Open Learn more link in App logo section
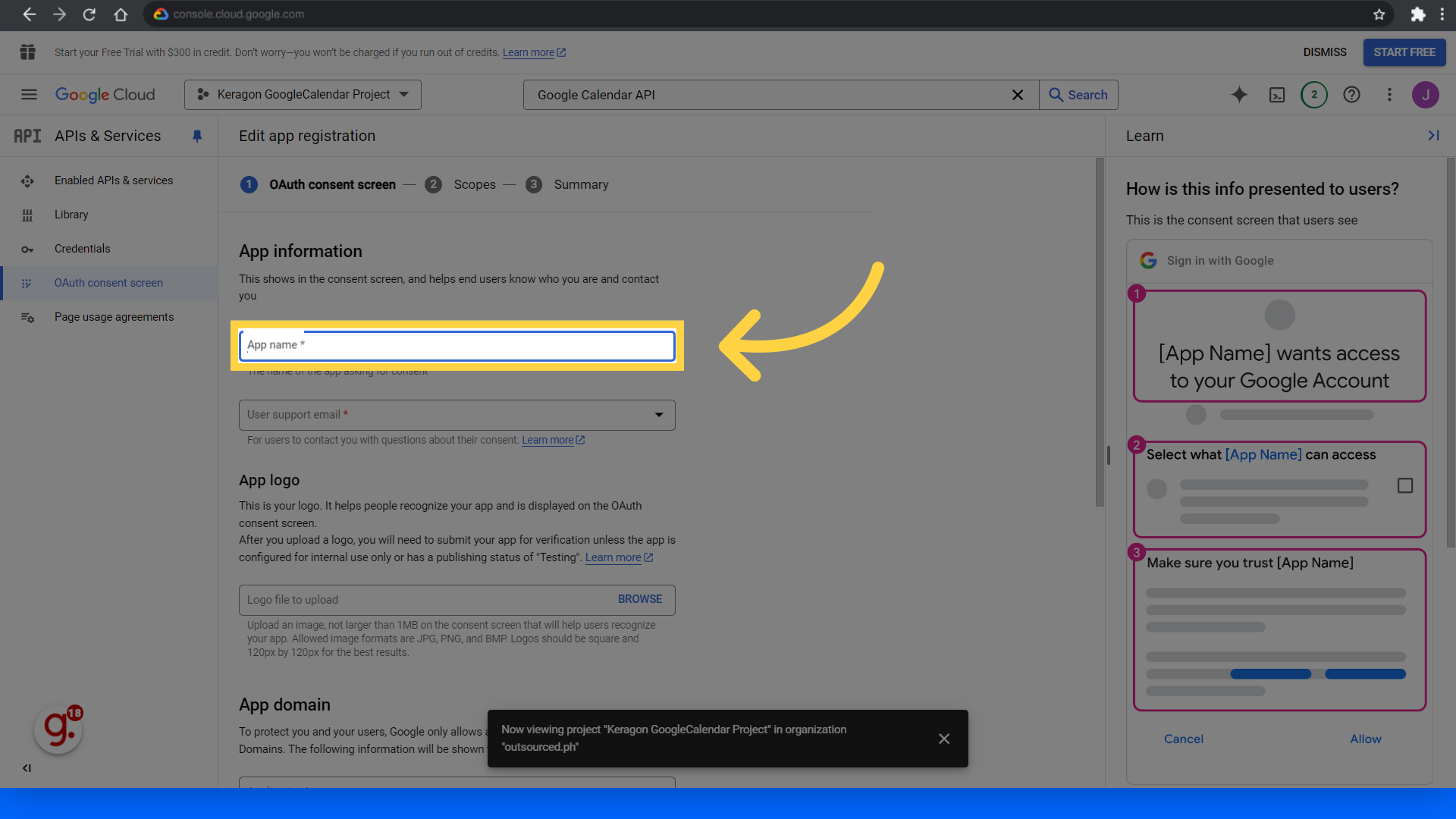The height and width of the screenshot is (819, 1456). [x=619, y=557]
